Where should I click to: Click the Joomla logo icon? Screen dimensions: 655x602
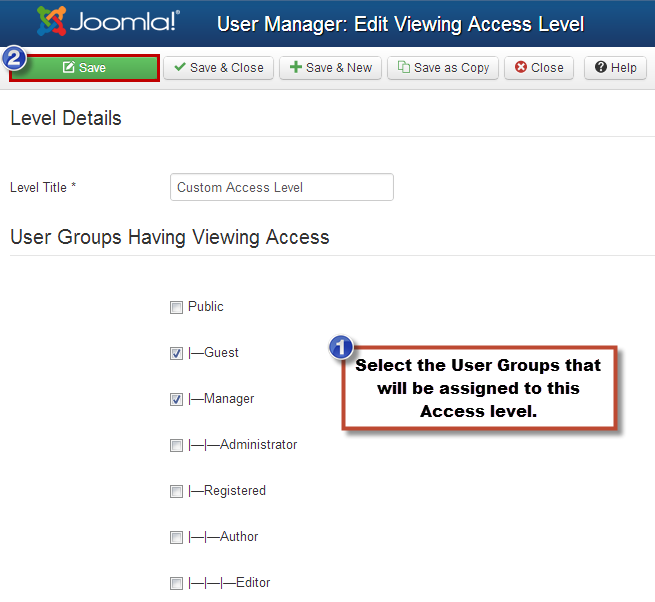pyautogui.click(x=52, y=21)
